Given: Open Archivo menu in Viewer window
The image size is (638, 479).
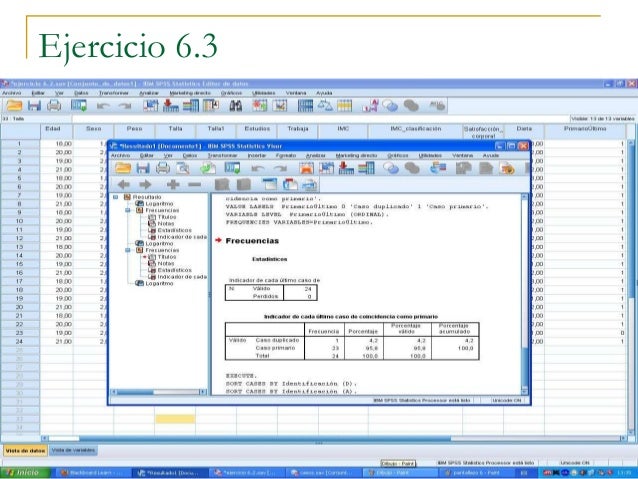Looking at the screenshot, I should point(120,155).
